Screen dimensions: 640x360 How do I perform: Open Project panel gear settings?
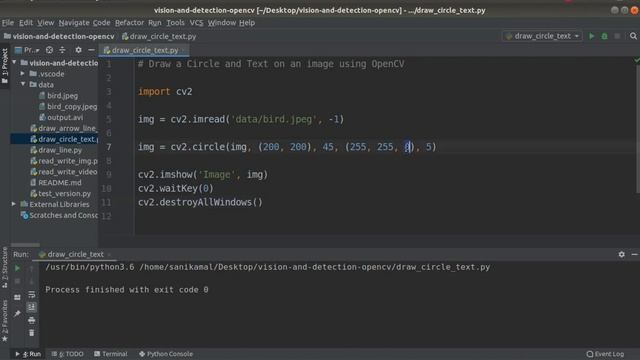click(78, 50)
